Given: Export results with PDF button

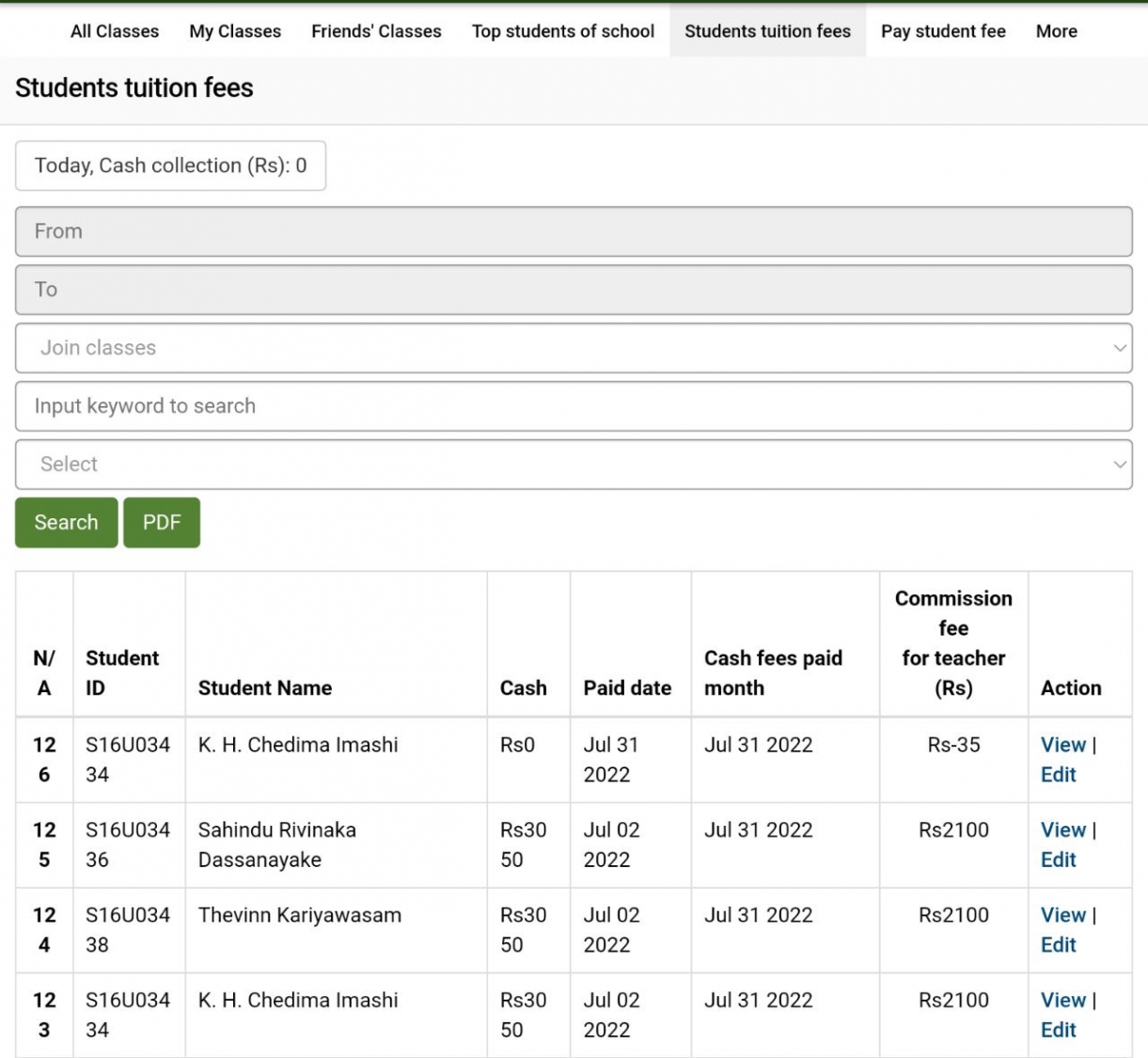Looking at the screenshot, I should coord(162,522).
